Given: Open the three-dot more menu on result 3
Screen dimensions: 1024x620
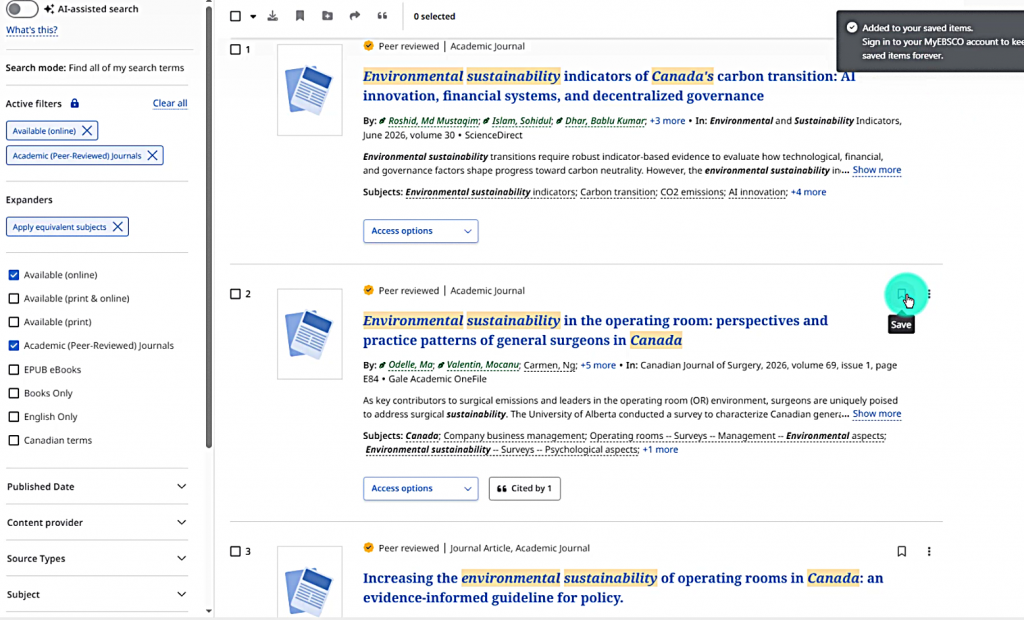Looking at the screenshot, I should tap(929, 551).
